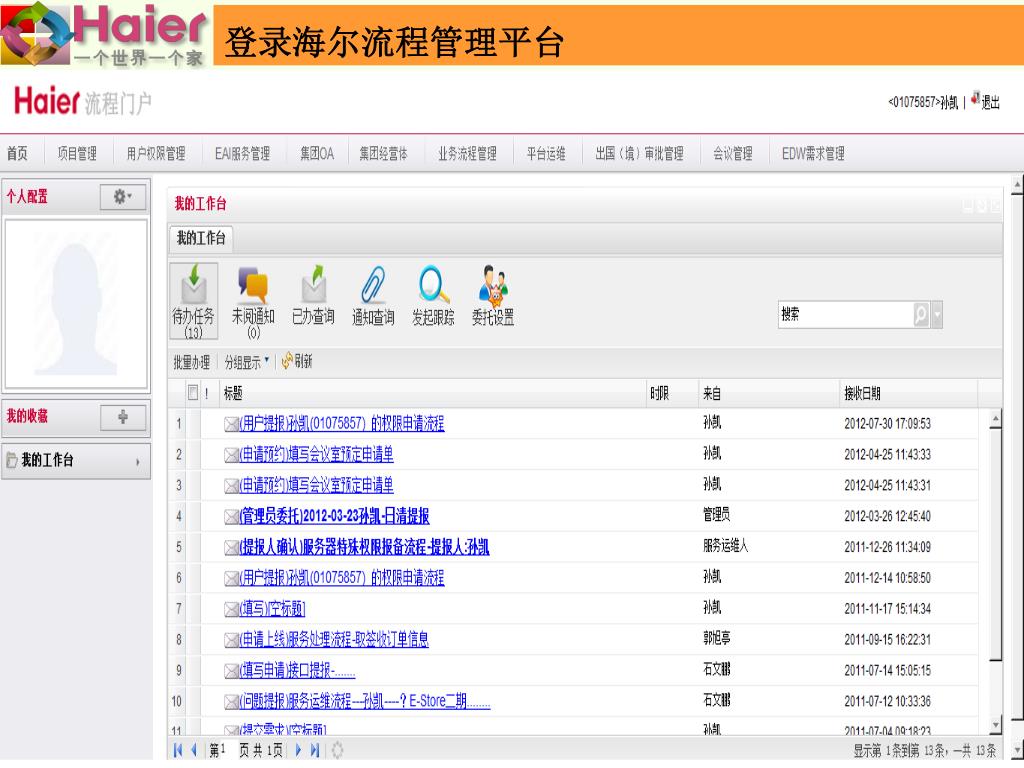Click the 刷新 refresh icon

coord(287,361)
